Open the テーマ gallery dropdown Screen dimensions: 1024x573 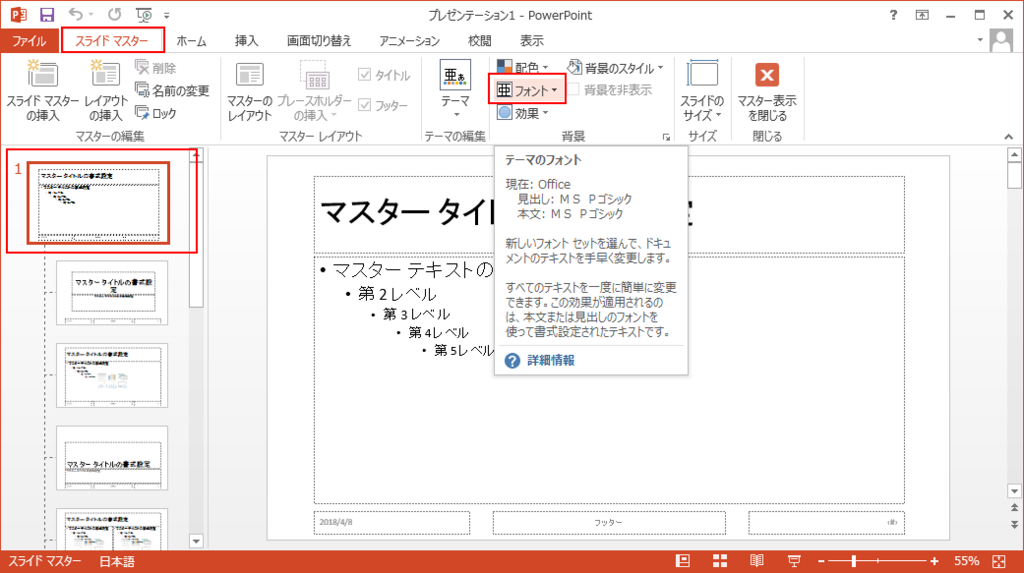455,90
